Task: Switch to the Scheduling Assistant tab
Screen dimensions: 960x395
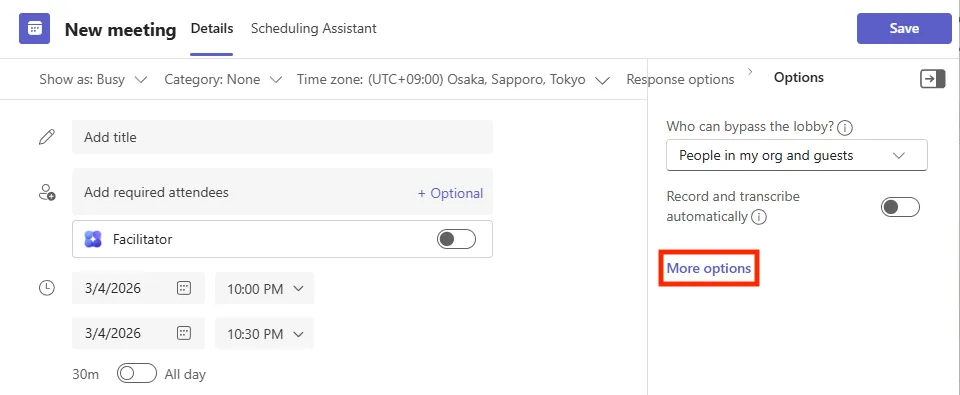Action: 313,28
